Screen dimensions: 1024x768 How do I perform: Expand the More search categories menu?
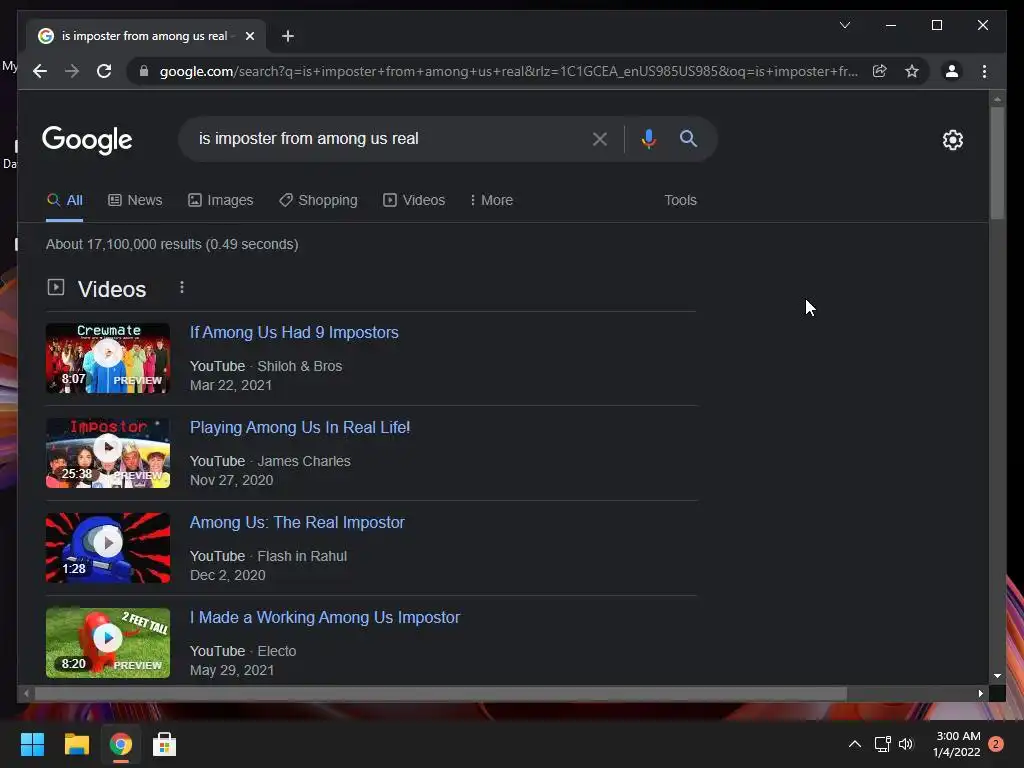point(491,200)
